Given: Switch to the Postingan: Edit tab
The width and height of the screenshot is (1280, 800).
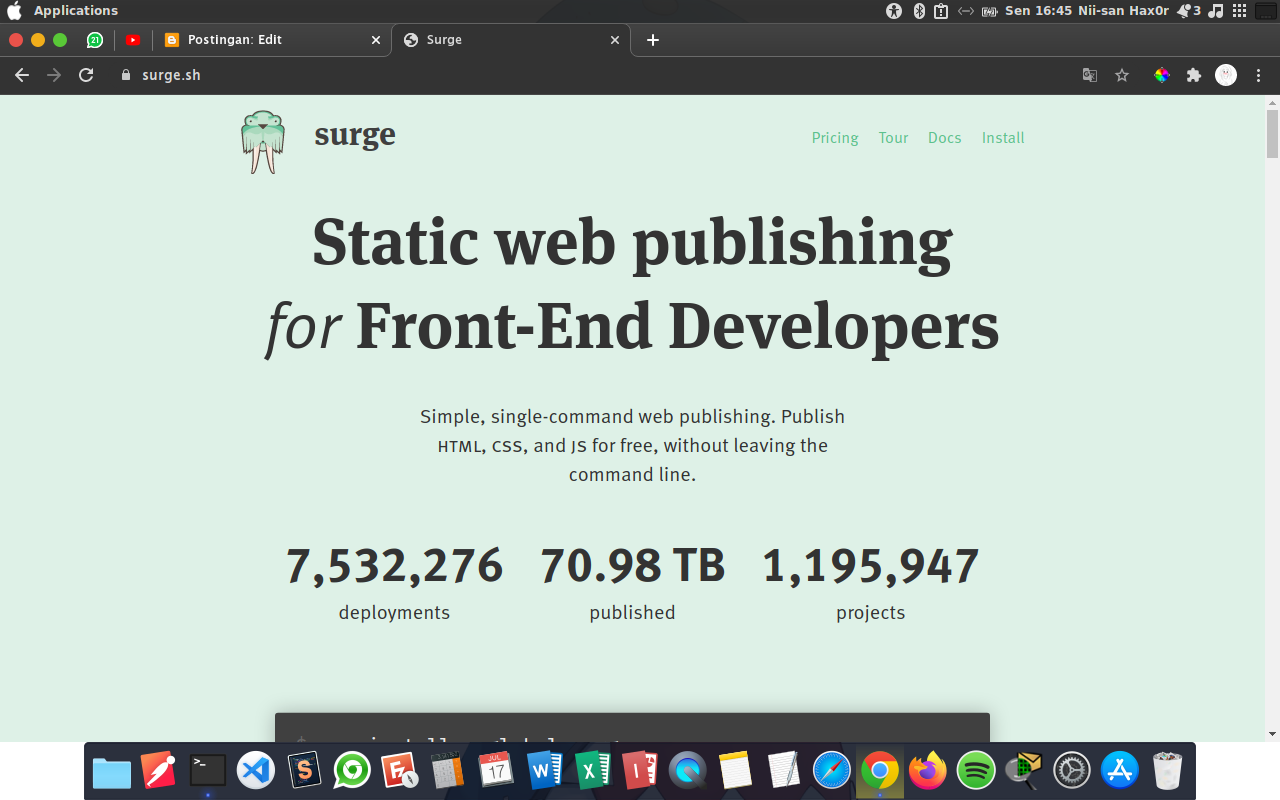Looking at the screenshot, I should (271, 40).
